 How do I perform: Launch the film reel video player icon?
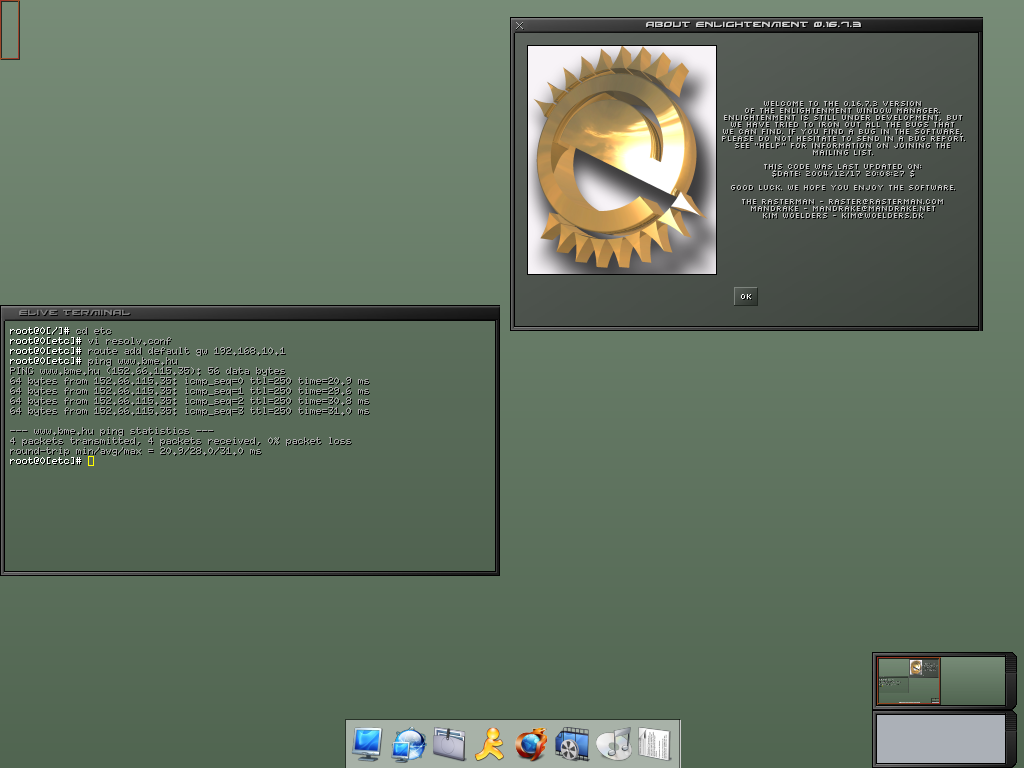[x=572, y=744]
